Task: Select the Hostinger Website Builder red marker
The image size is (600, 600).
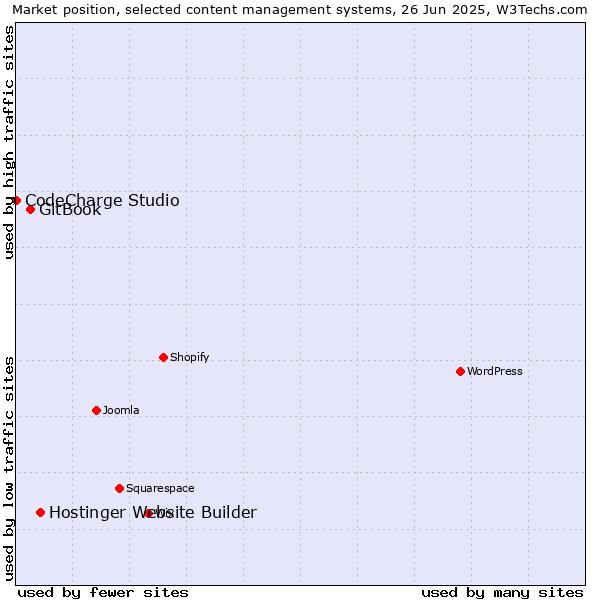Action: (x=41, y=512)
